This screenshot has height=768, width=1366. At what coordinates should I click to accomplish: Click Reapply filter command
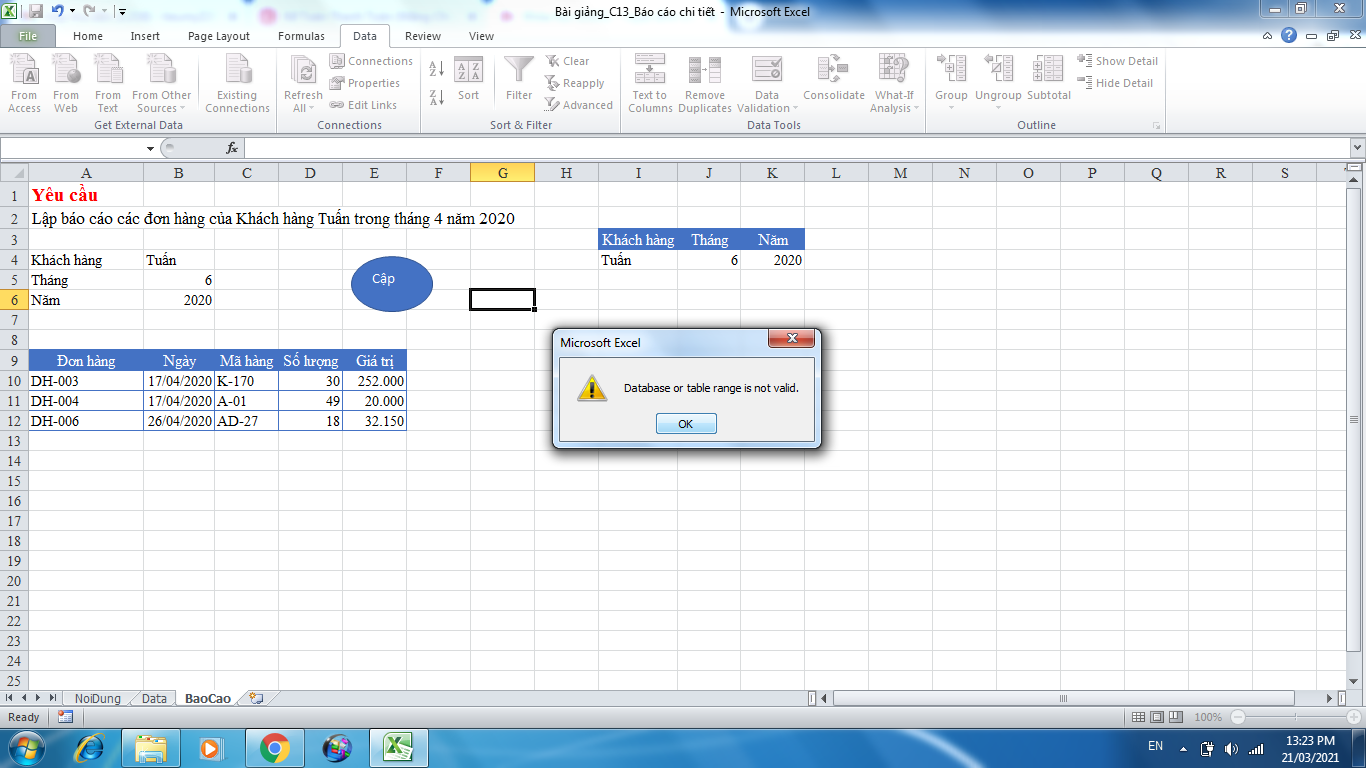[575, 83]
